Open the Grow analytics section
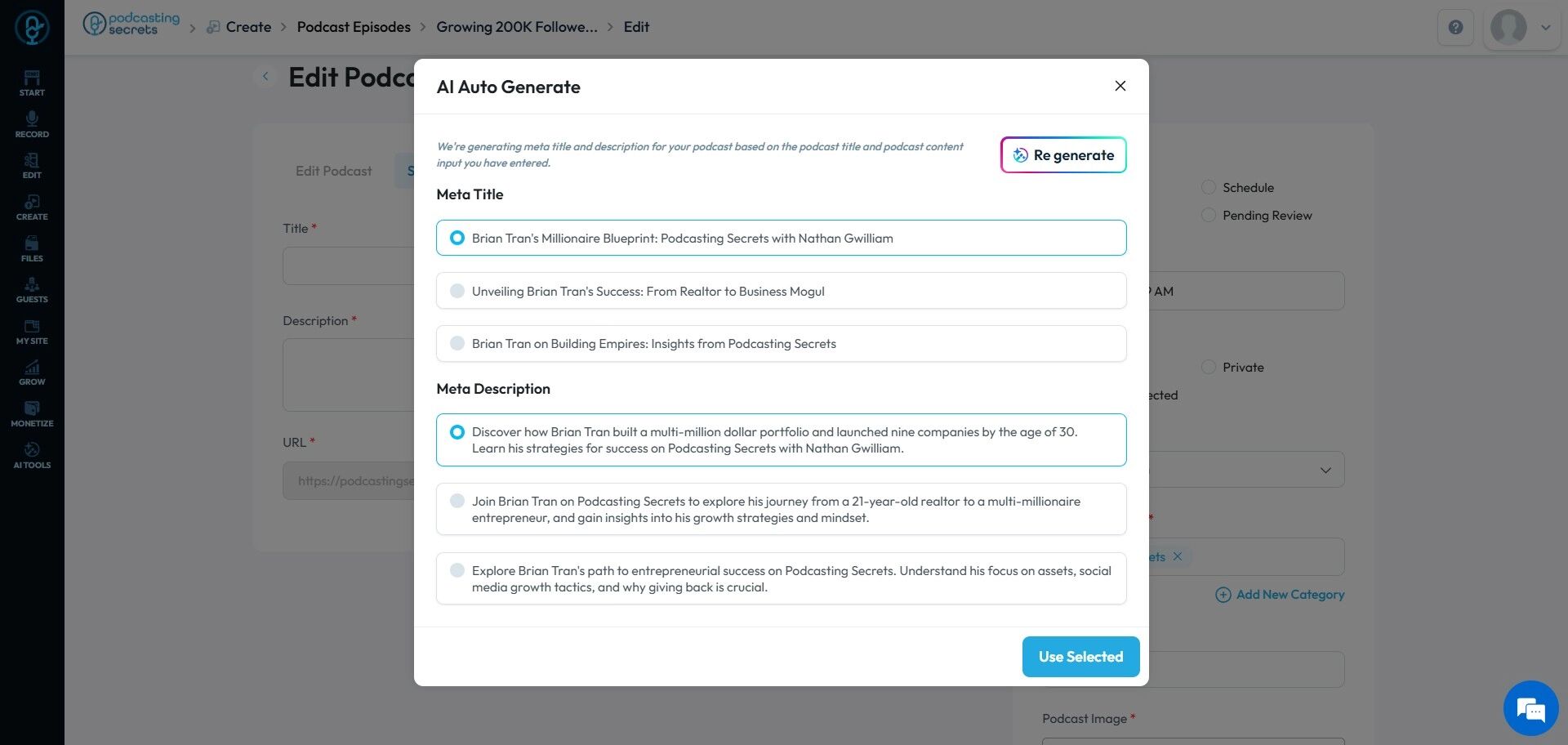Viewport: 1568px width, 745px height. 32,372
